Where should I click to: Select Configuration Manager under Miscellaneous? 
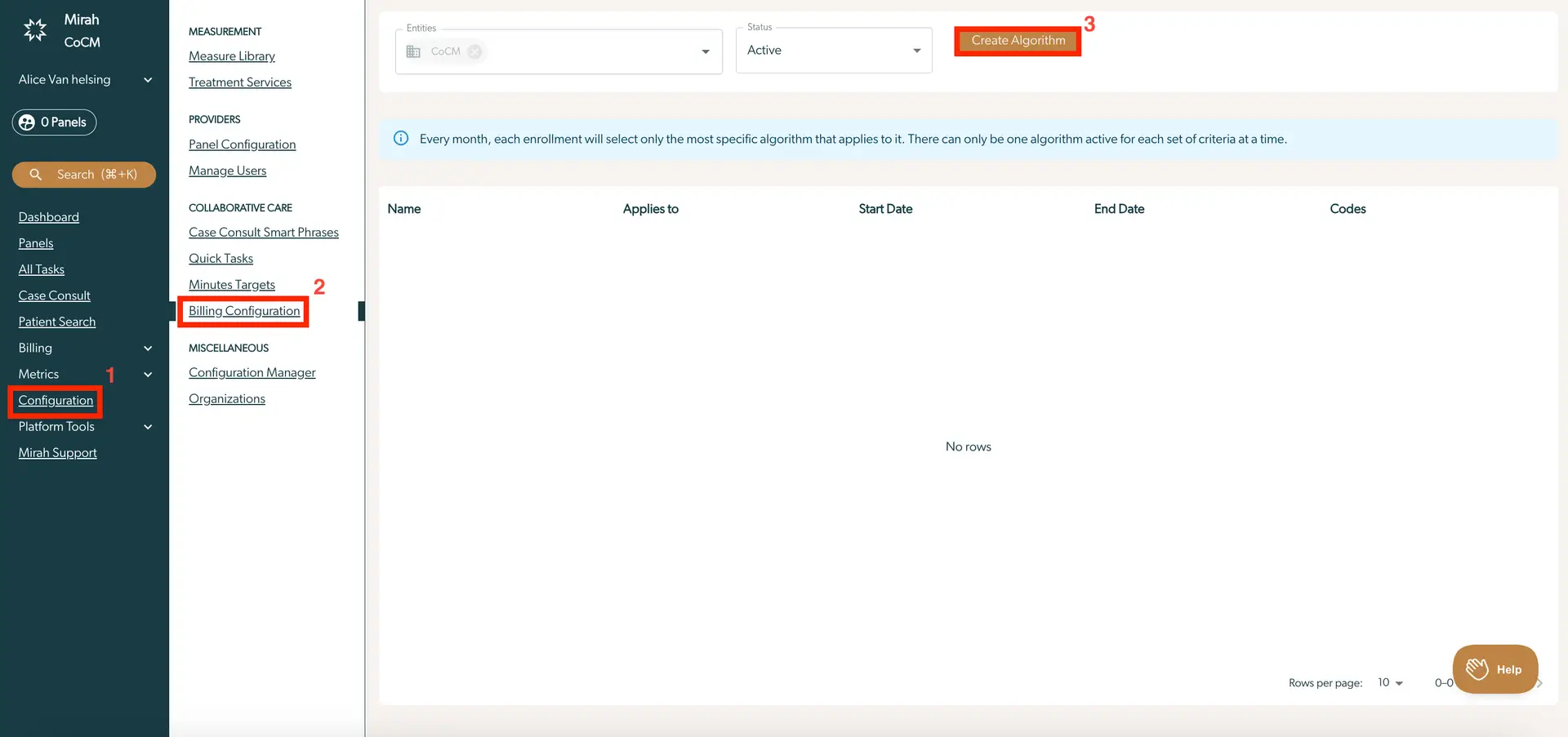click(252, 372)
